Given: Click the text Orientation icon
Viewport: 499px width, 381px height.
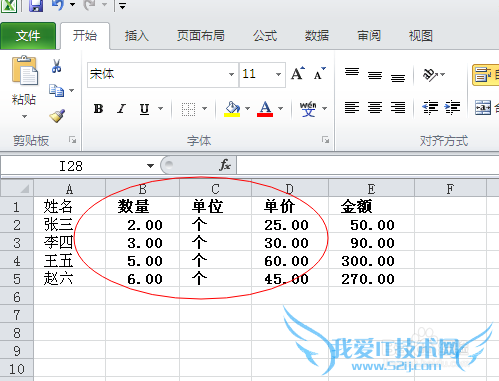Looking at the screenshot, I should [x=430, y=75].
